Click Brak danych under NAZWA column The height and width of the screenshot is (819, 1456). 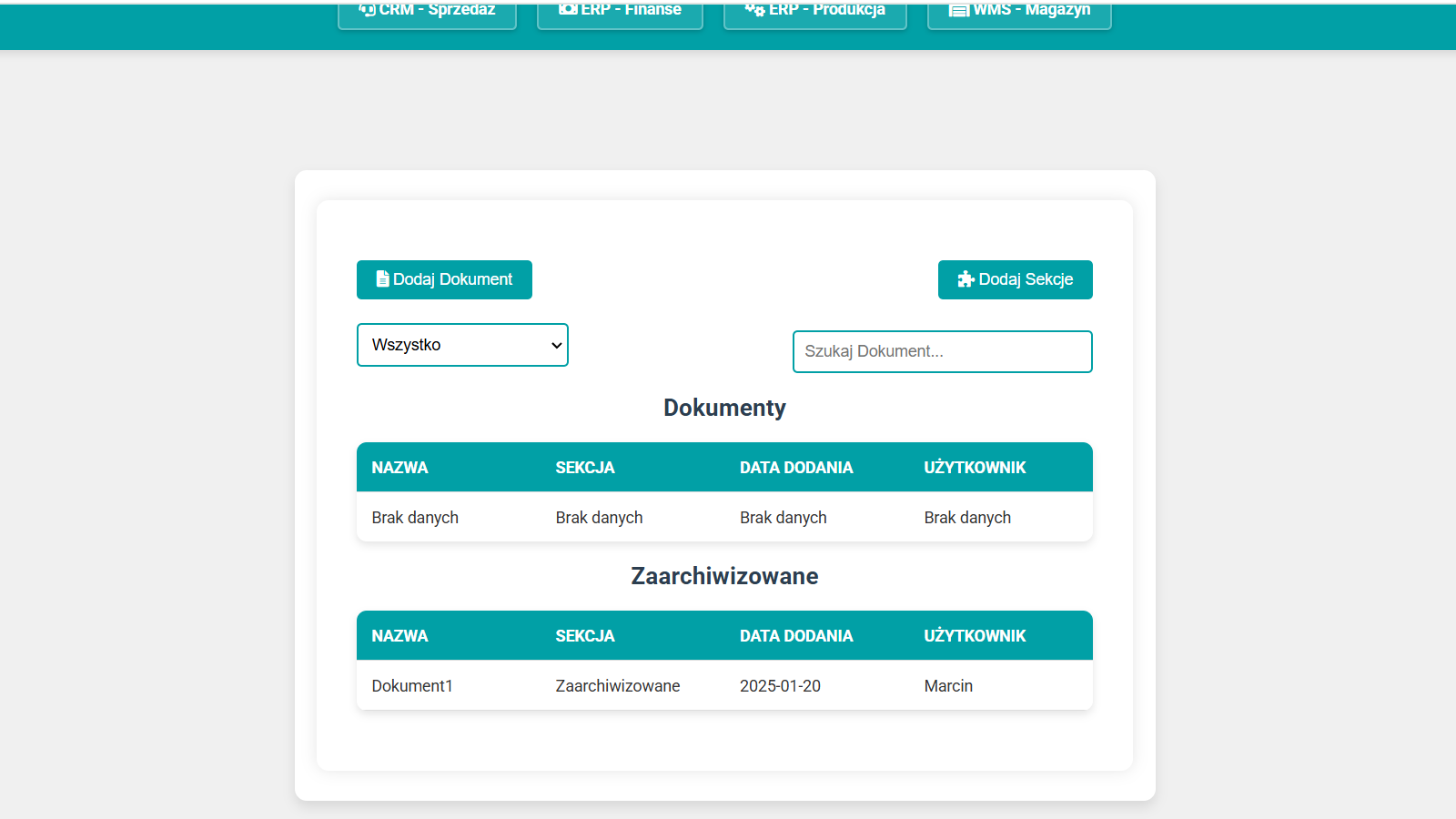click(x=415, y=518)
